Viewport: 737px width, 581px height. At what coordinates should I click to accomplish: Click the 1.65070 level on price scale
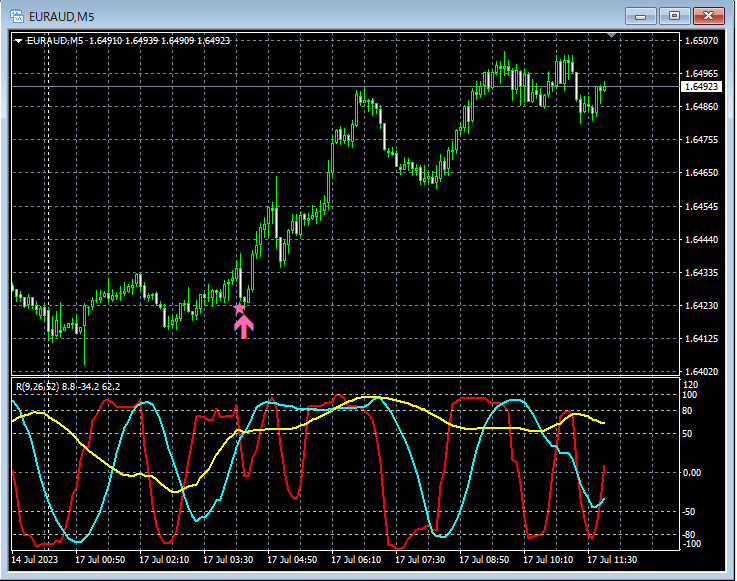pyautogui.click(x=701, y=41)
